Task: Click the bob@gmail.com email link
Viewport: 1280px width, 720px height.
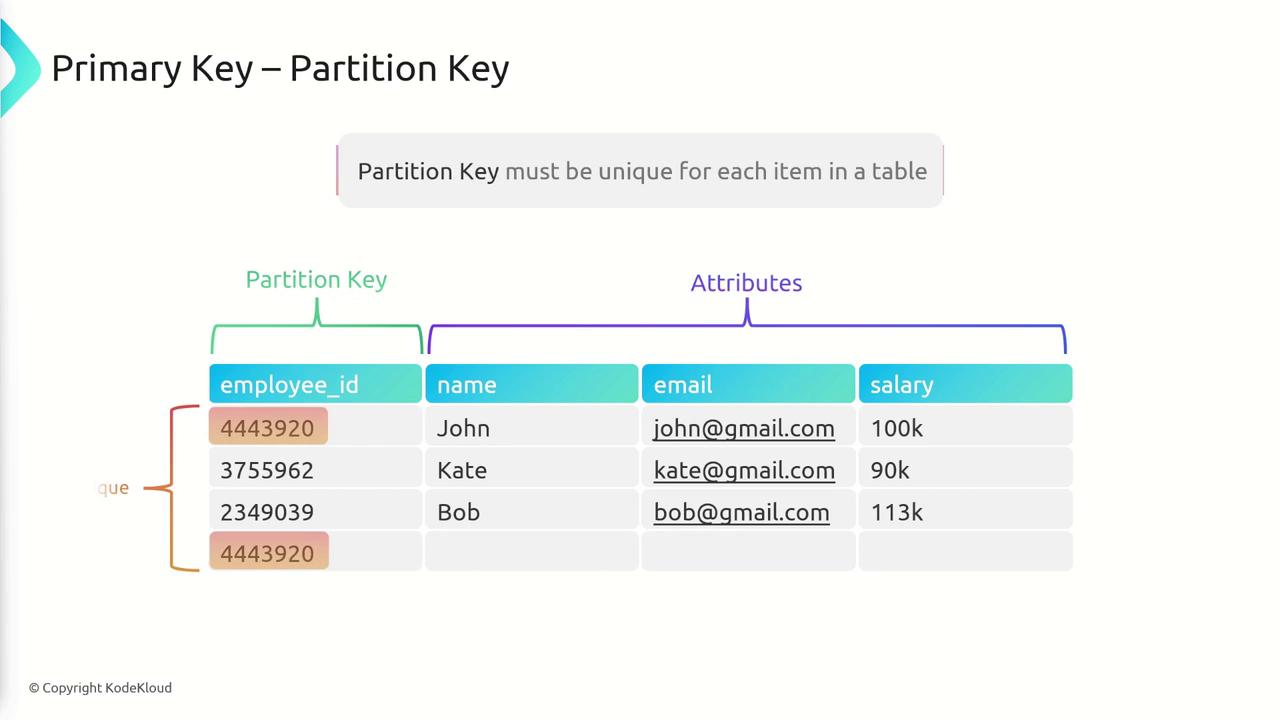Action: click(x=741, y=512)
